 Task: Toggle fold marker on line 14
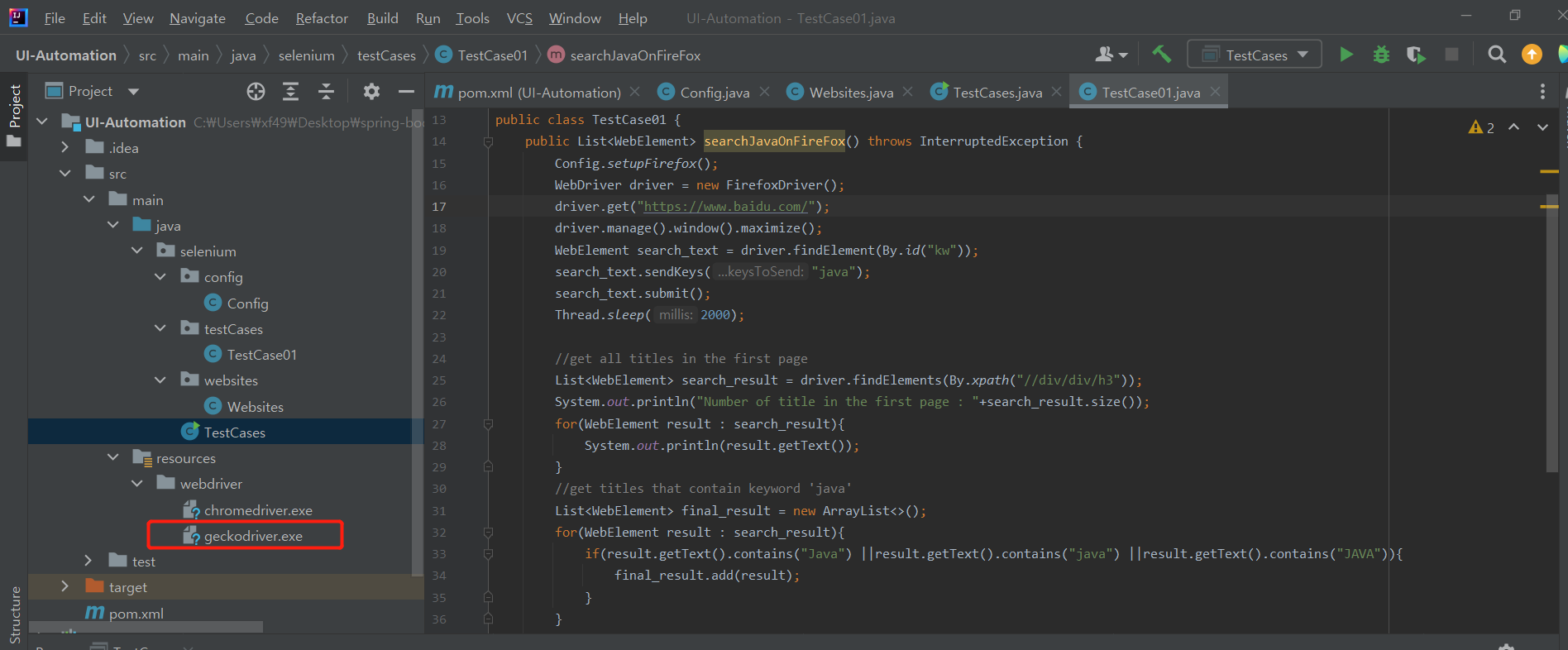click(488, 142)
